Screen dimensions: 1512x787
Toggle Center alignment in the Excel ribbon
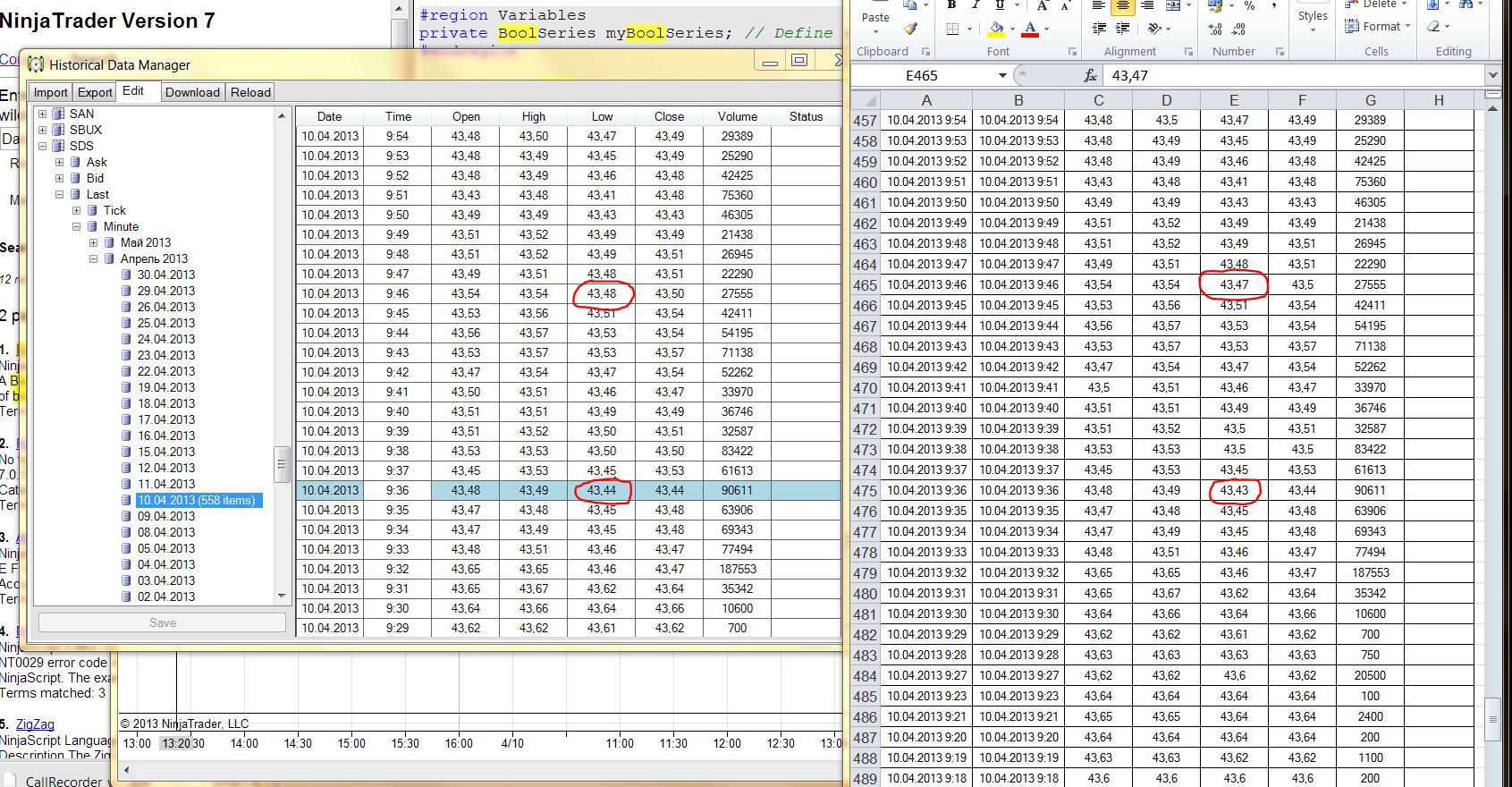click(x=1123, y=5)
